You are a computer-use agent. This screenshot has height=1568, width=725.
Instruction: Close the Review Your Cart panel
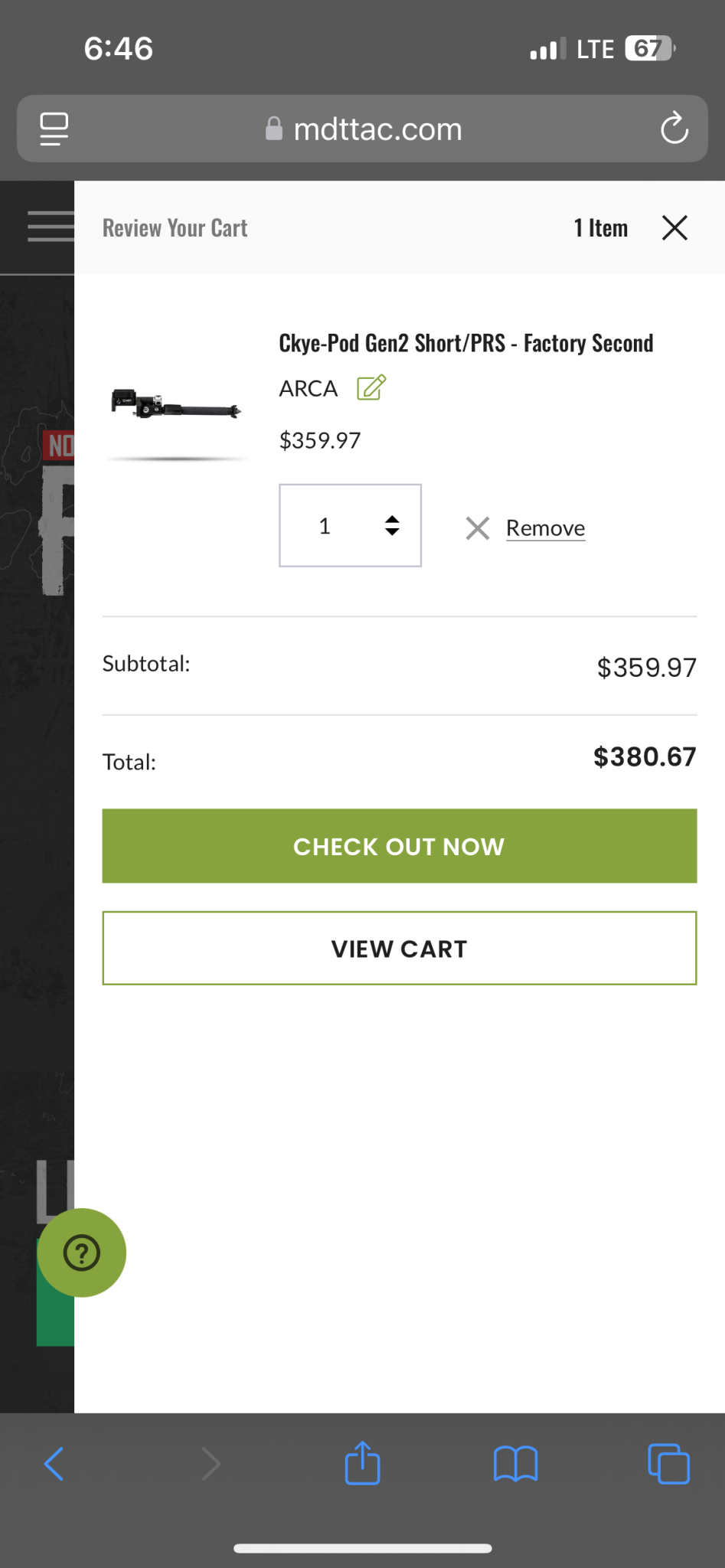click(x=674, y=227)
